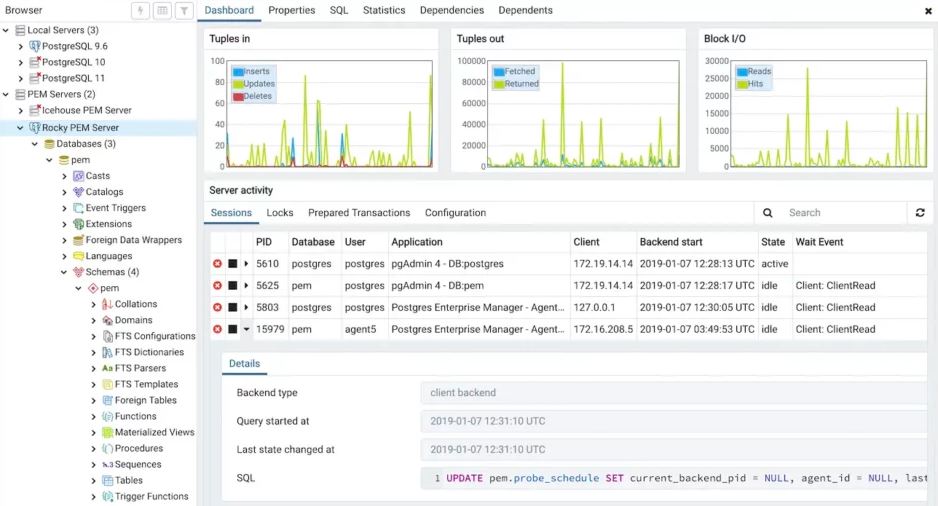This screenshot has height=506, width=938.
Task: Expand the Functions tree node
Action: [x=93, y=416]
